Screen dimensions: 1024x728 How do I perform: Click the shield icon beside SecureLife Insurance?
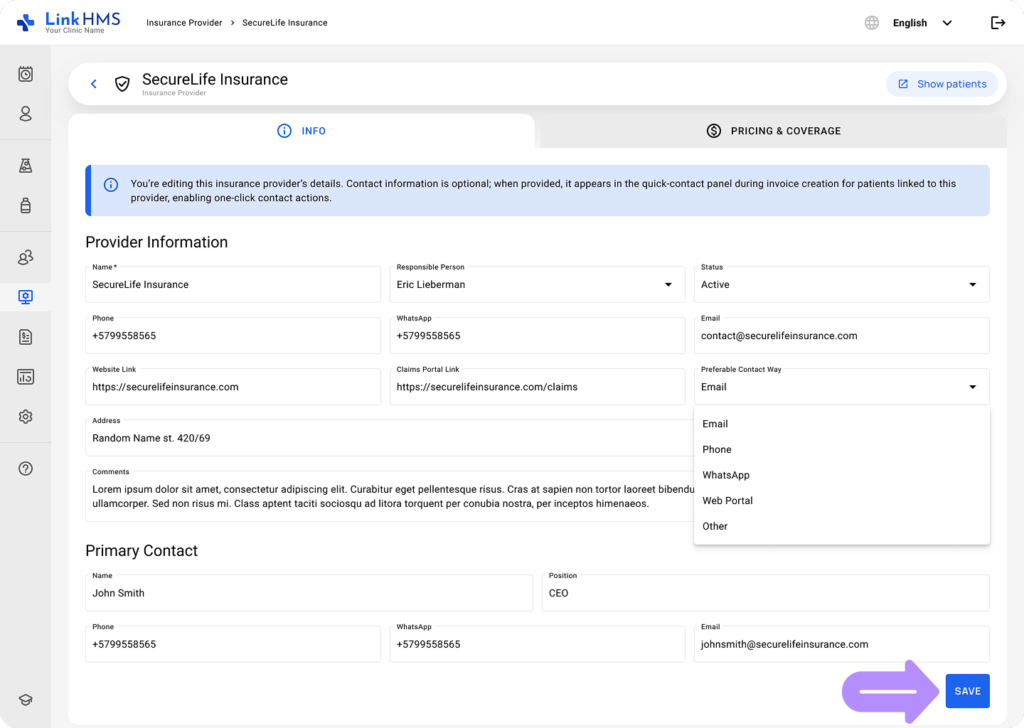tap(122, 84)
